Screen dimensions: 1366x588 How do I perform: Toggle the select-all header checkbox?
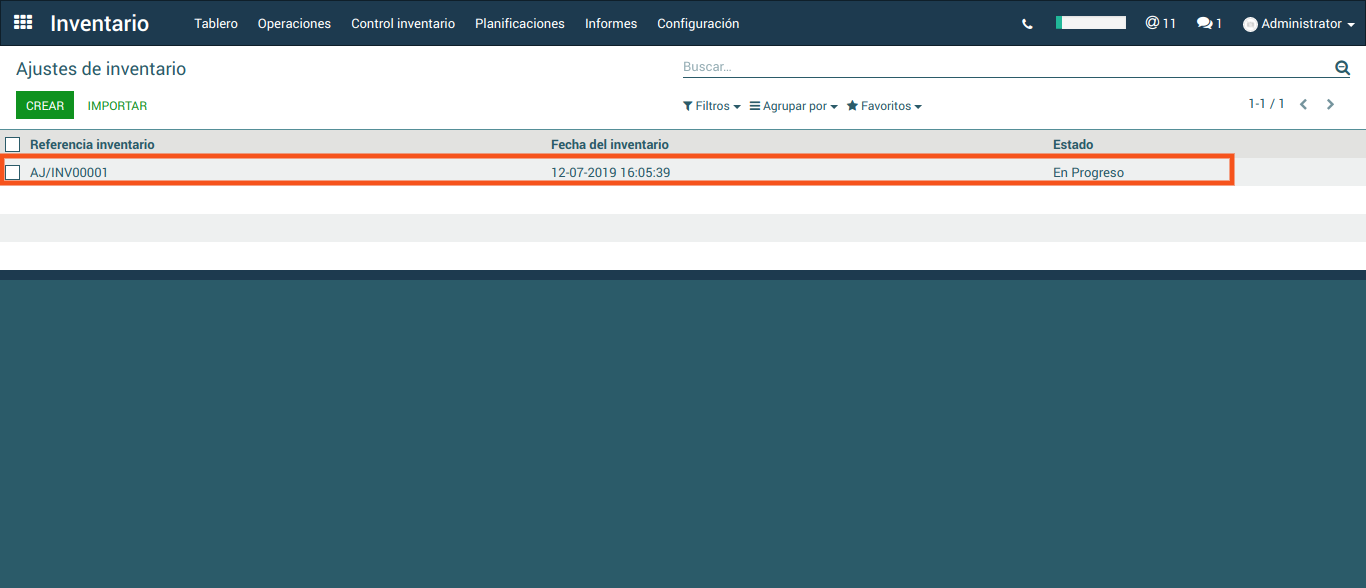click(13, 145)
